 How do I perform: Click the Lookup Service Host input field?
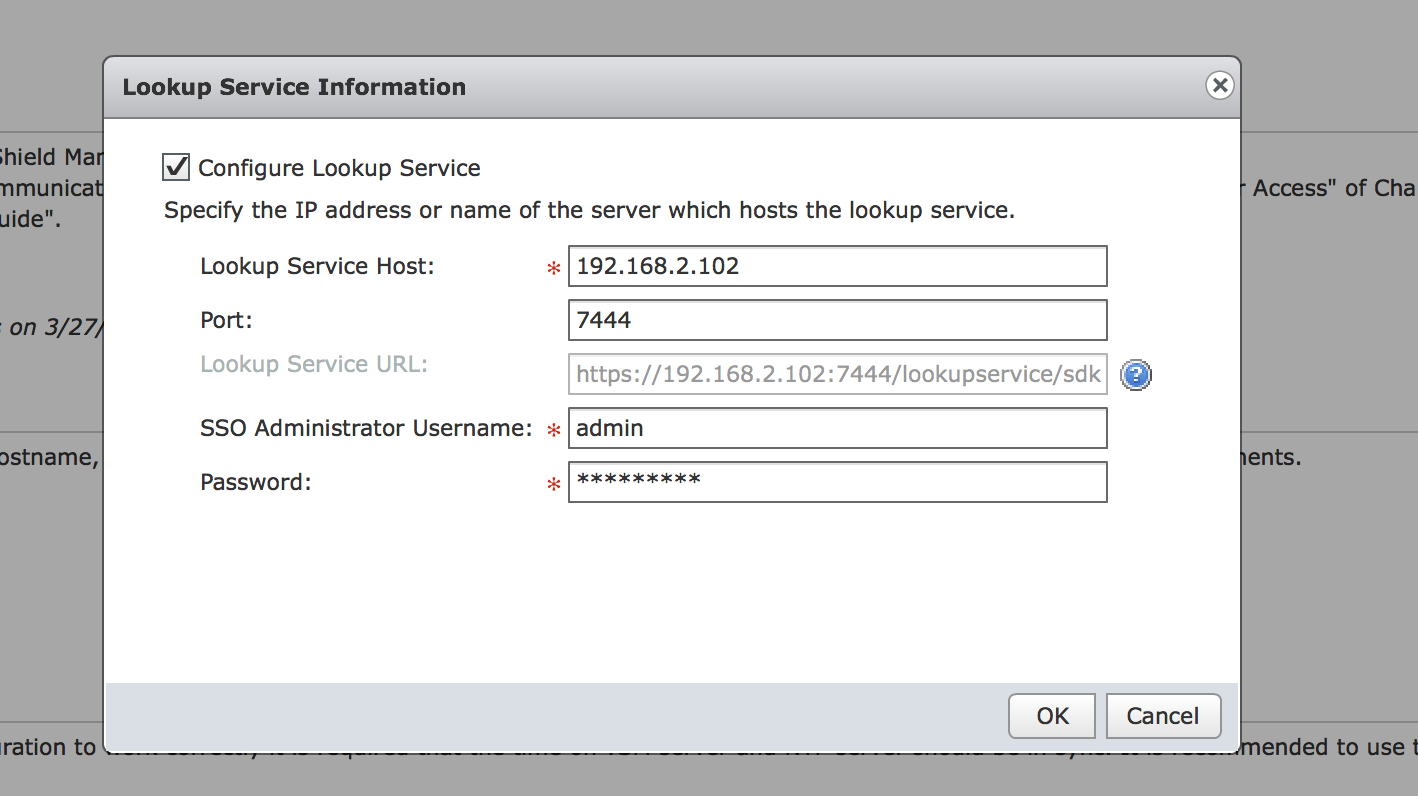click(837, 267)
